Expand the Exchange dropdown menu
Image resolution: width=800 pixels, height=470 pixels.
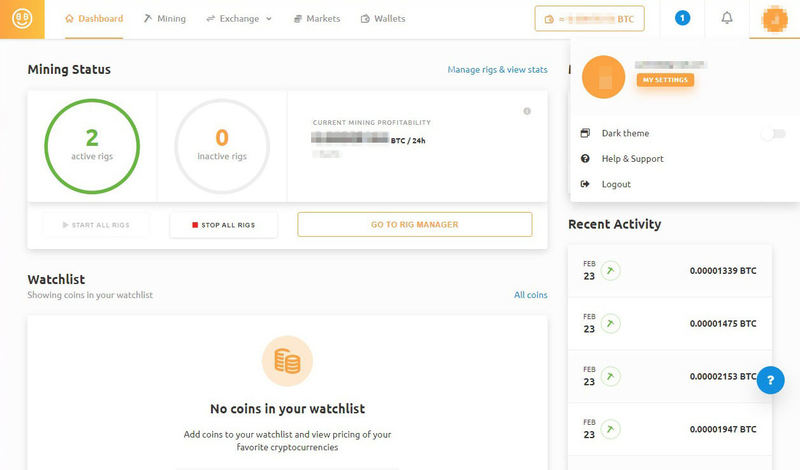pyautogui.click(x=239, y=19)
